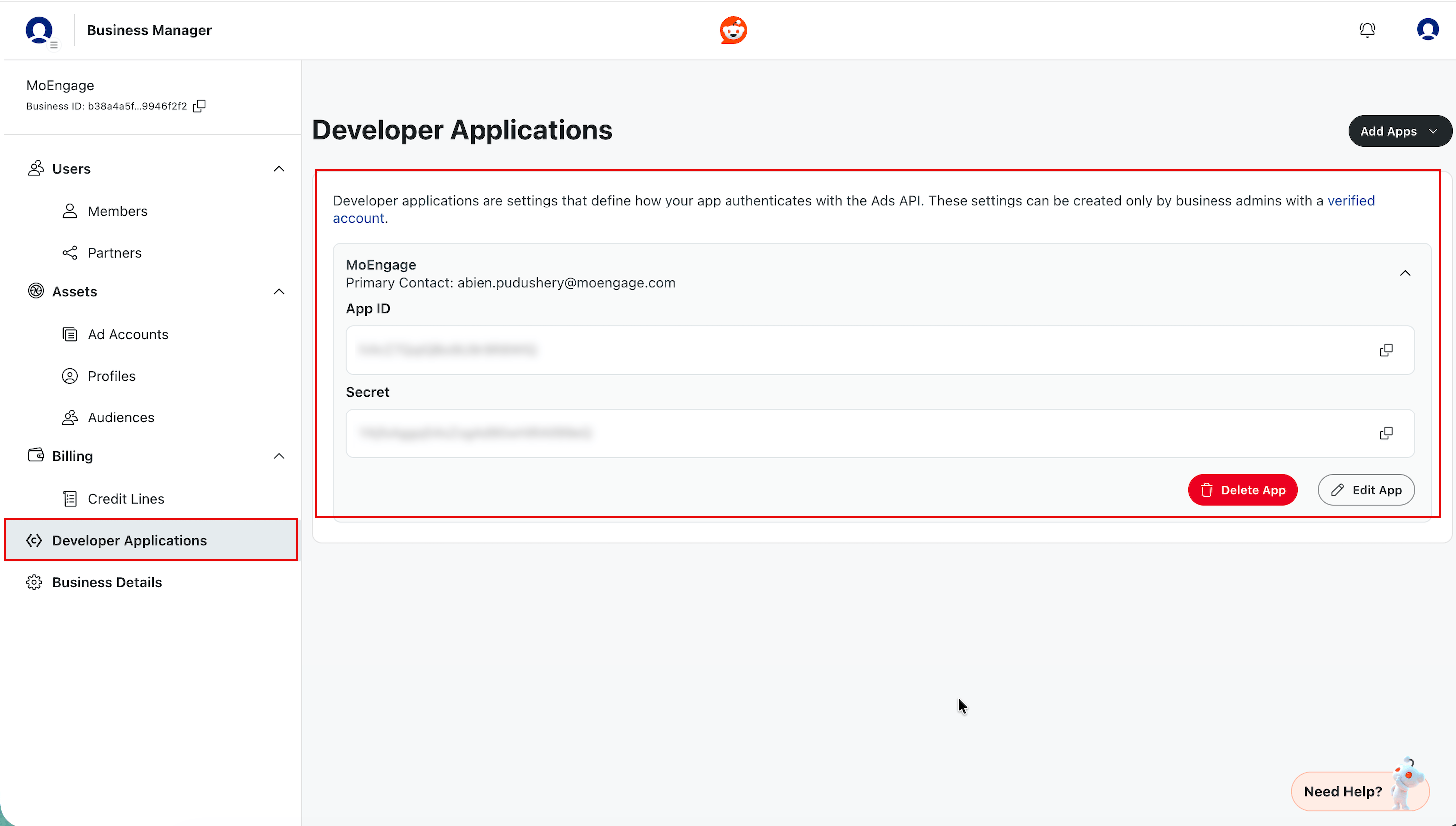Click the Primary Contact email text
The width and height of the screenshot is (1456, 826).
tap(566, 282)
